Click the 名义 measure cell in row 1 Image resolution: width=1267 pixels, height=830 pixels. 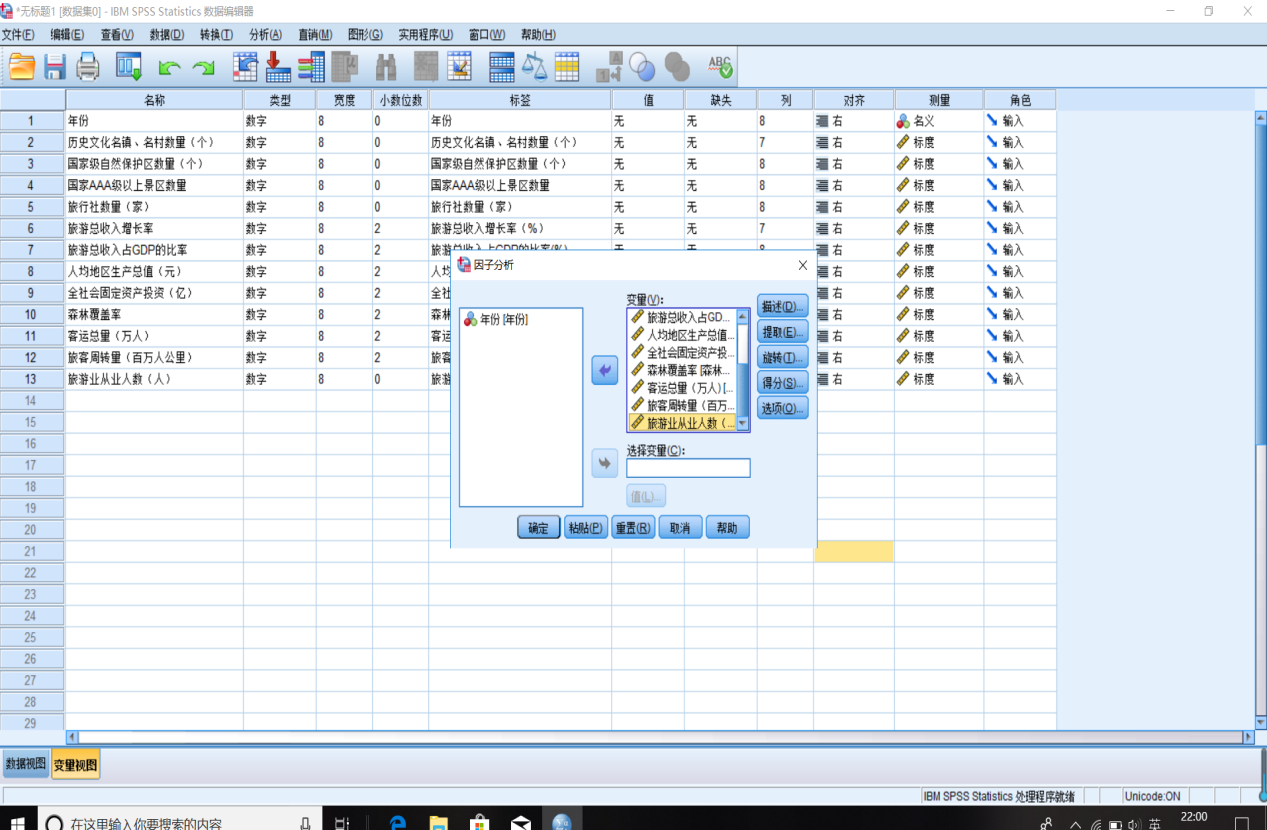click(x=939, y=120)
